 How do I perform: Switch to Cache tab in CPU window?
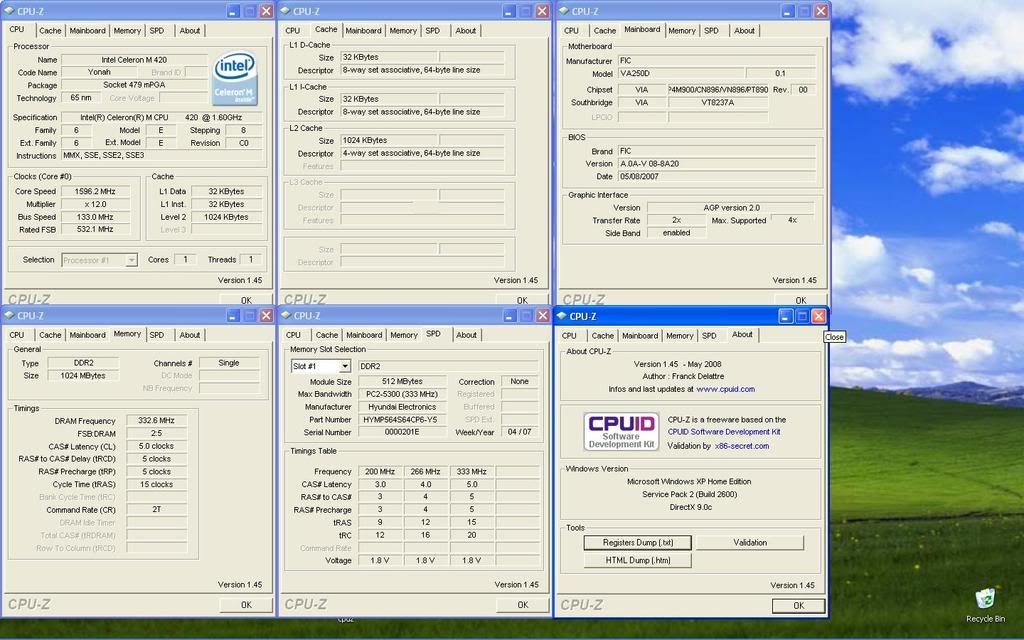(50, 31)
